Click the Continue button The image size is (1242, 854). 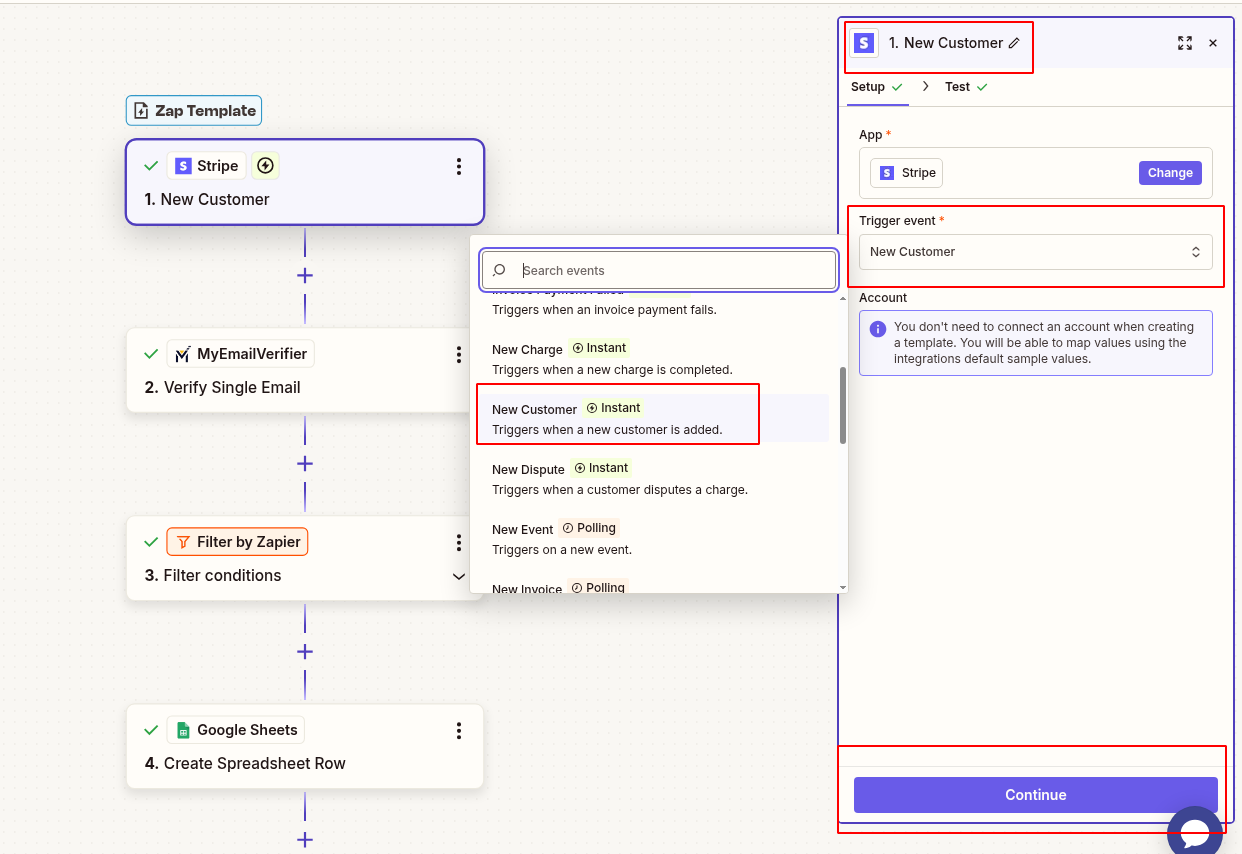(x=1035, y=795)
